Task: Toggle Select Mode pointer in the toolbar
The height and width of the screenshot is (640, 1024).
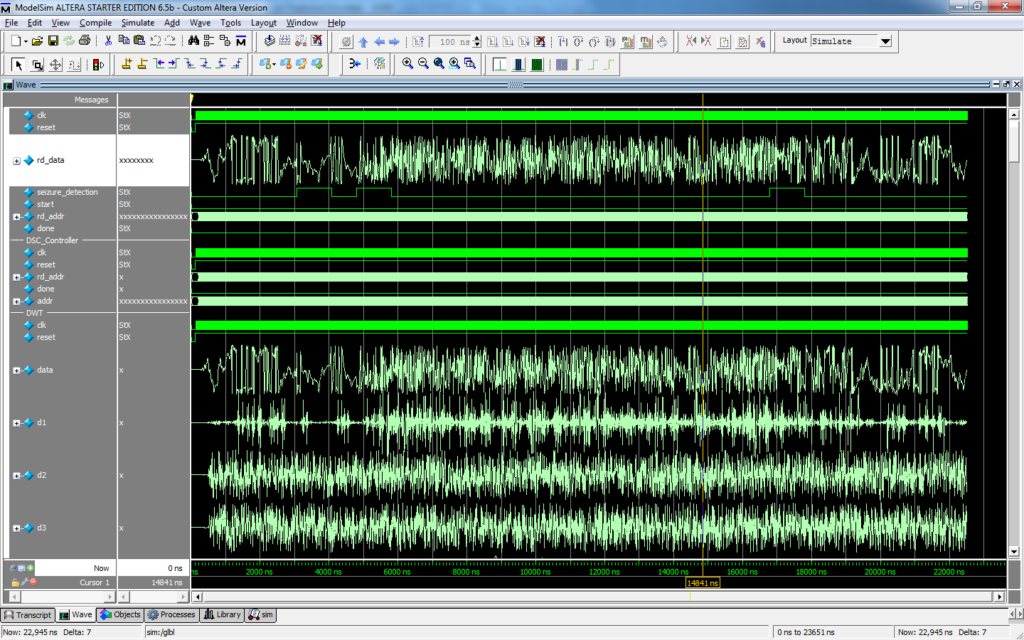Action: (18, 63)
